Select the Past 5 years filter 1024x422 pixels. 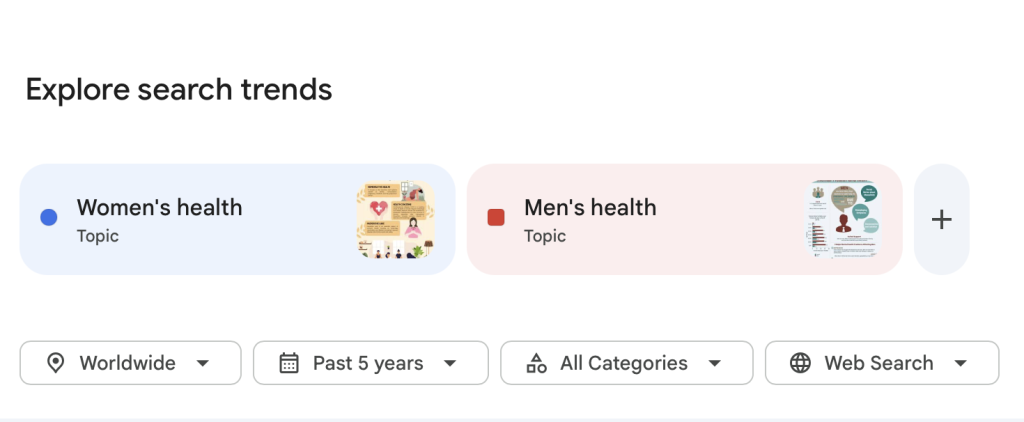[x=368, y=363]
